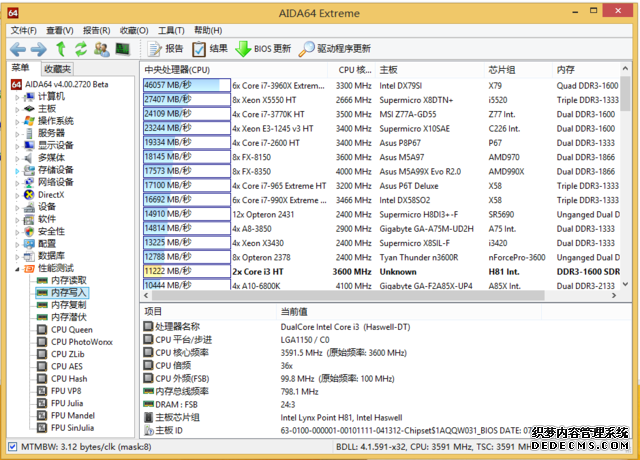Expand the 主板 tree node
Screen dimensions: 640x460
pos(17,109)
